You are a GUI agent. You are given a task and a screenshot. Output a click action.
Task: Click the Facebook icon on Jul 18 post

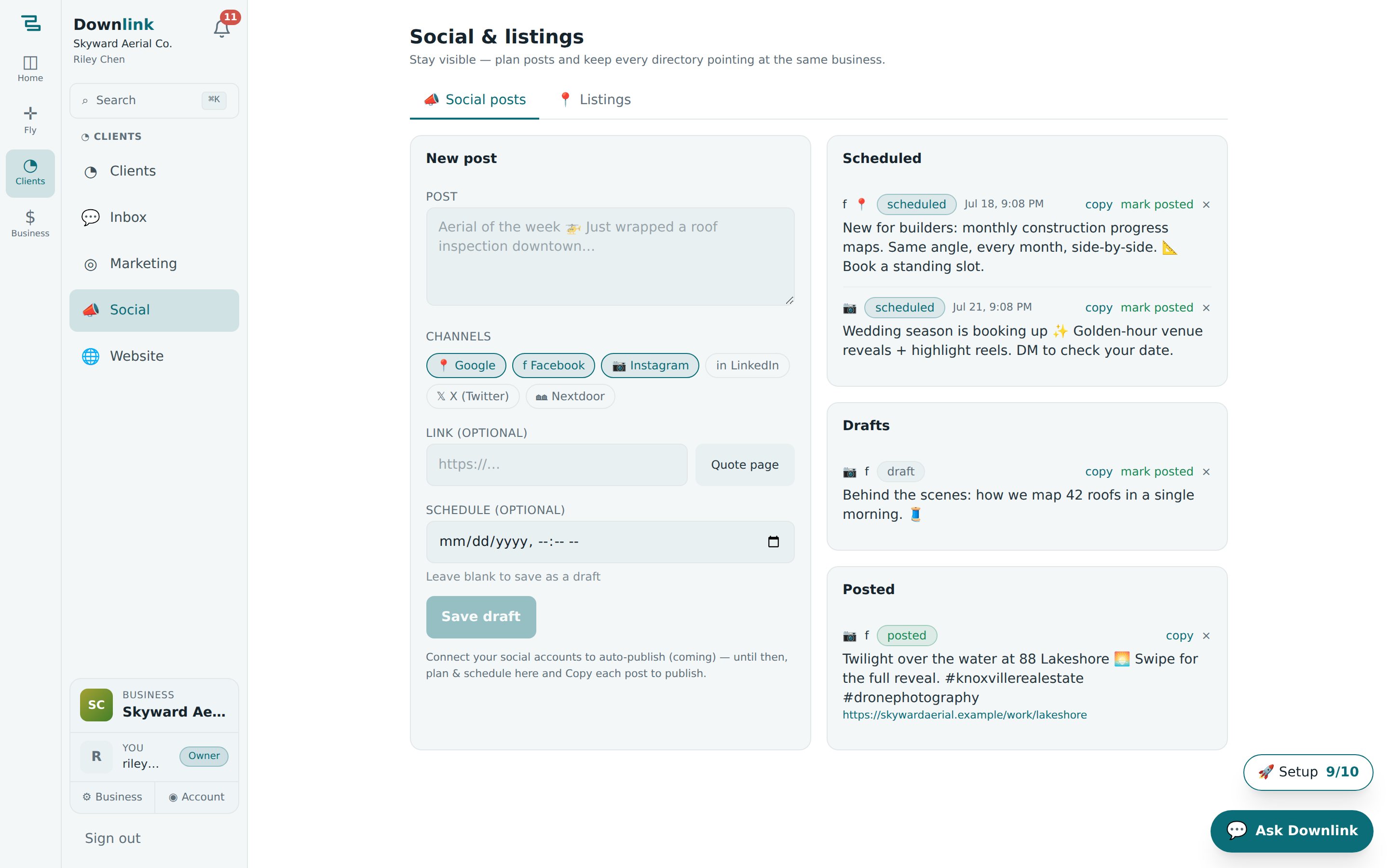pos(844,204)
